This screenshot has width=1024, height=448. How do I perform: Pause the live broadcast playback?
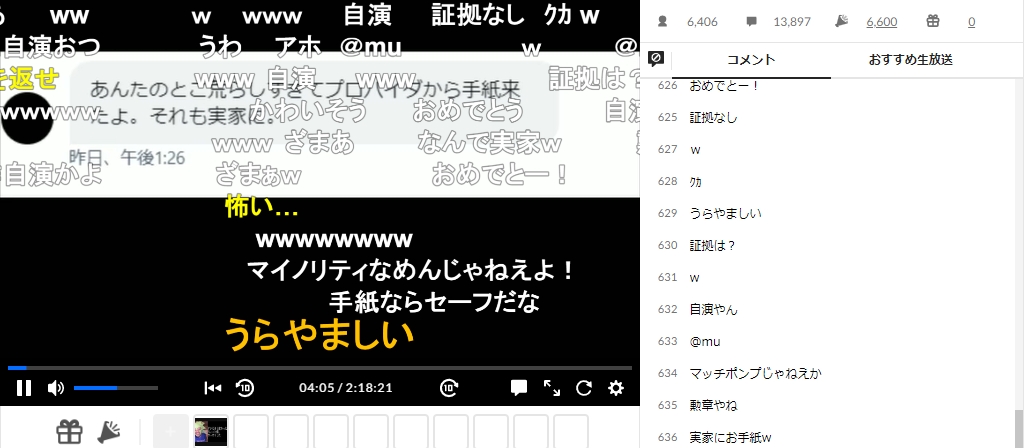click(x=24, y=388)
